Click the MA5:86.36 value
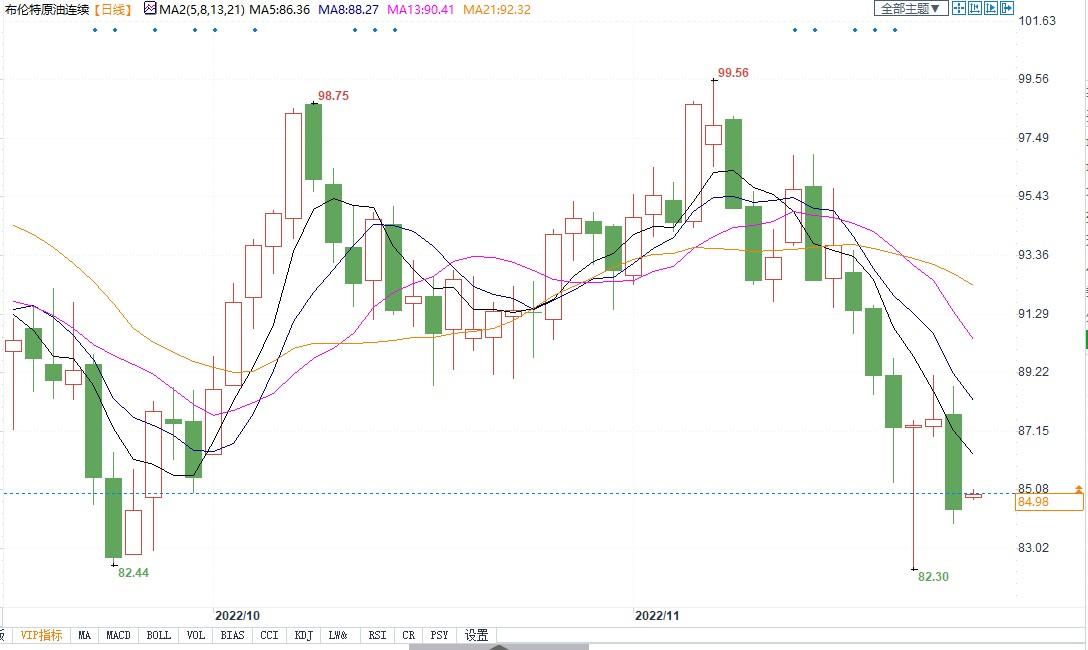The width and height of the screenshot is (1088, 650). (280, 9)
